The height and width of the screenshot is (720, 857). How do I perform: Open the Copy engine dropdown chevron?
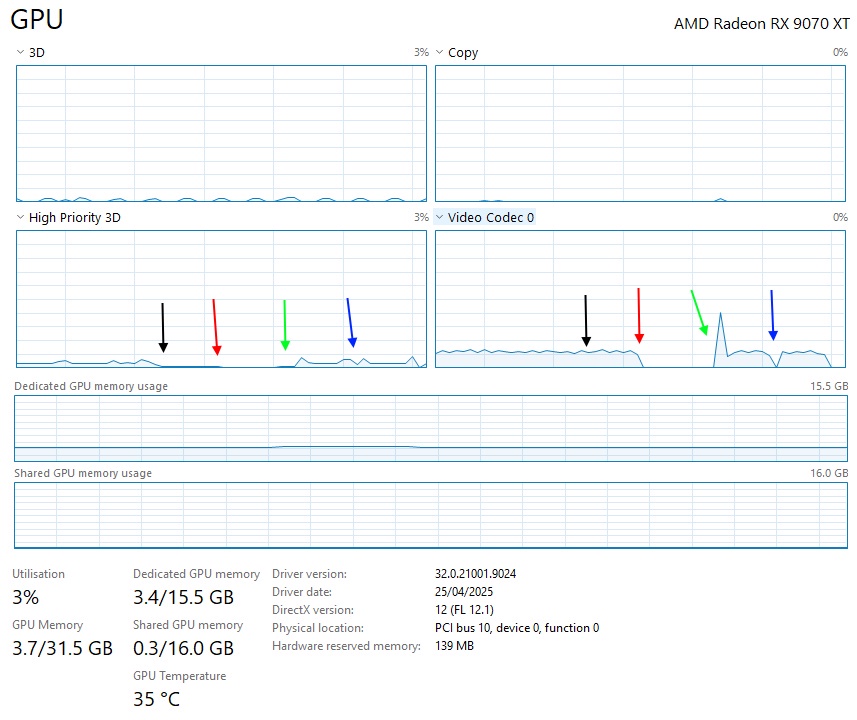tap(440, 52)
